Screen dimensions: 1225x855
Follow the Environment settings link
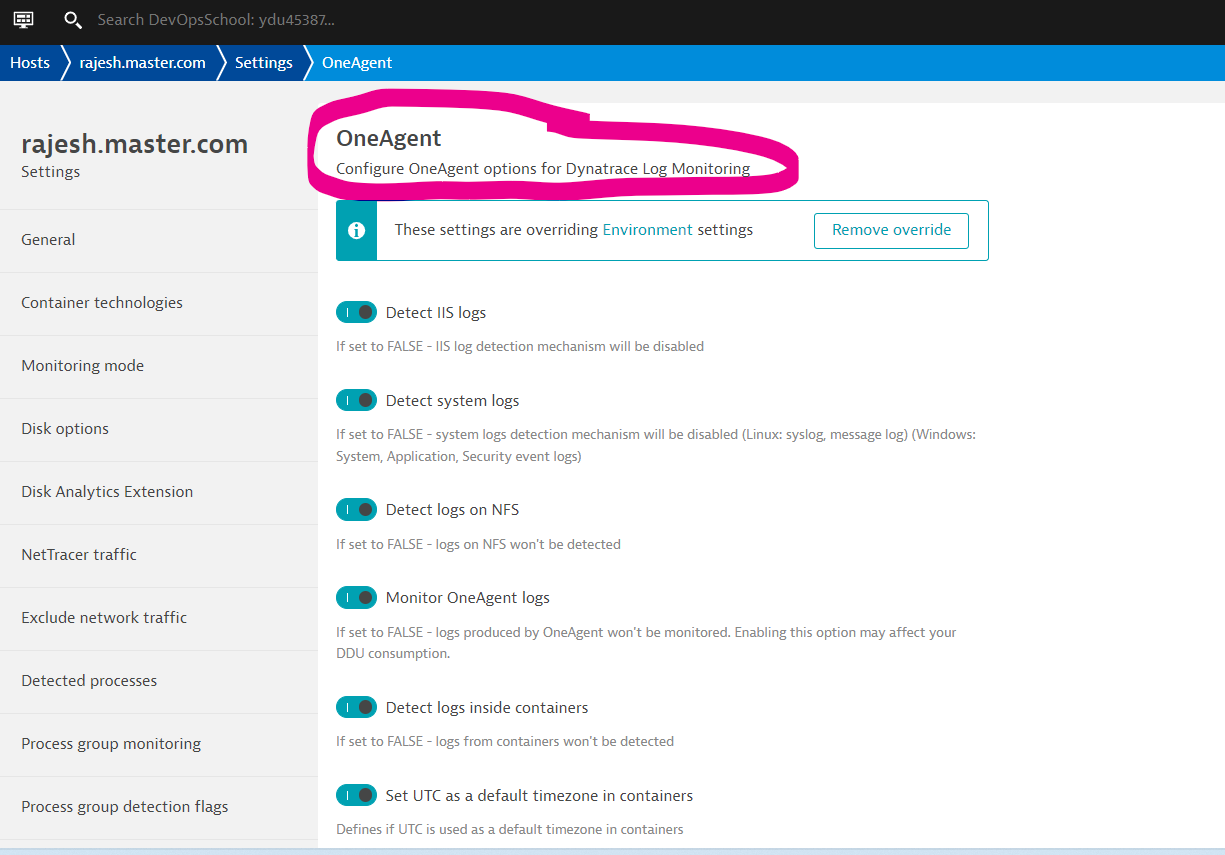647,230
